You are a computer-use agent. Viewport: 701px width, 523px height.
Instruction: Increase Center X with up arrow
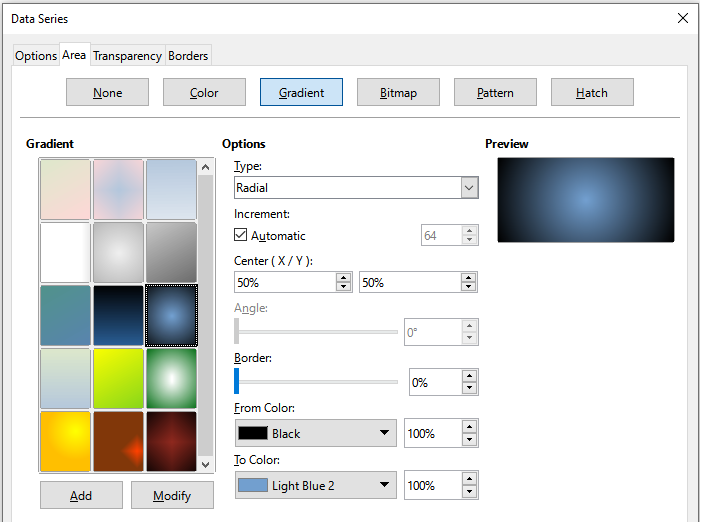[x=343, y=278]
